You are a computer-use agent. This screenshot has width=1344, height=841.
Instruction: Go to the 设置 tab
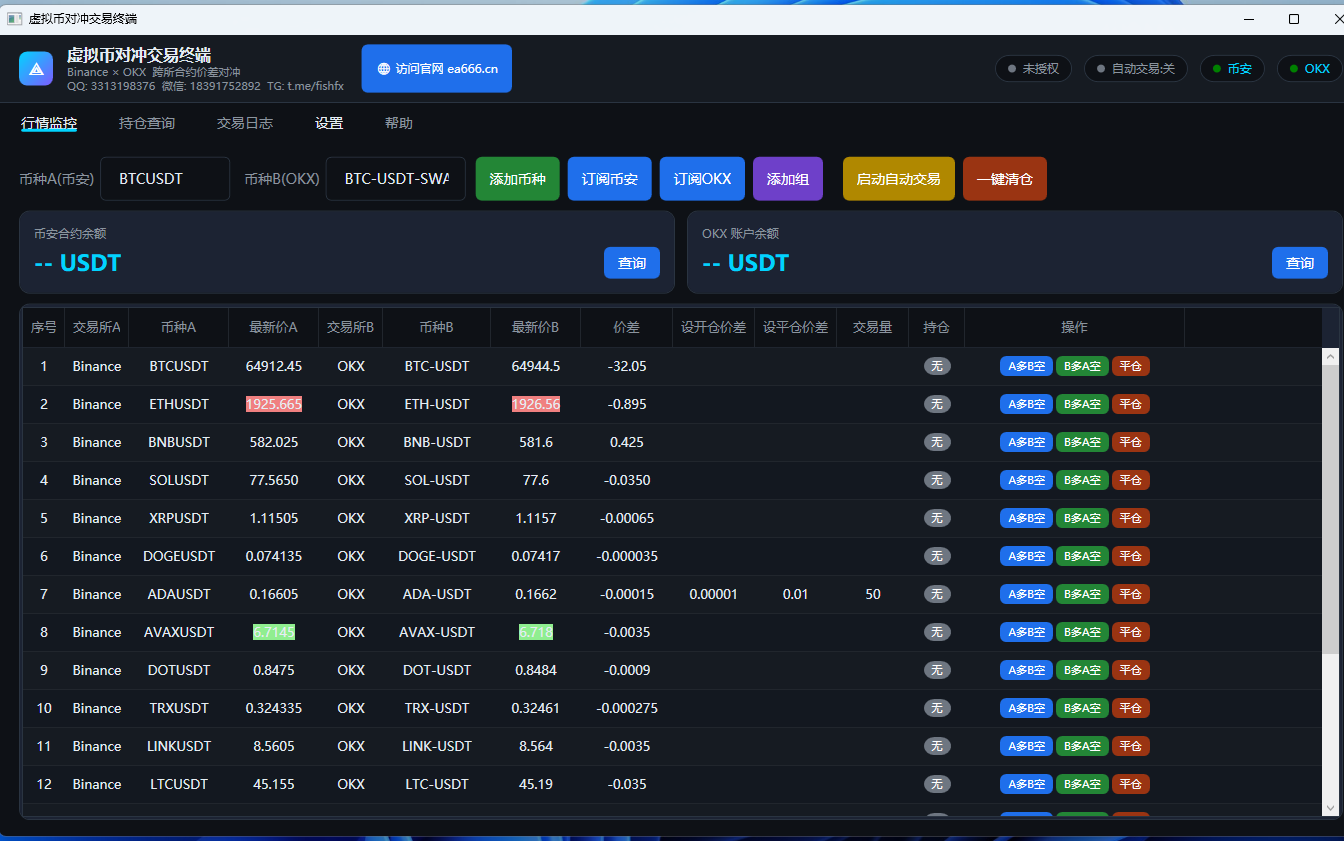(329, 124)
